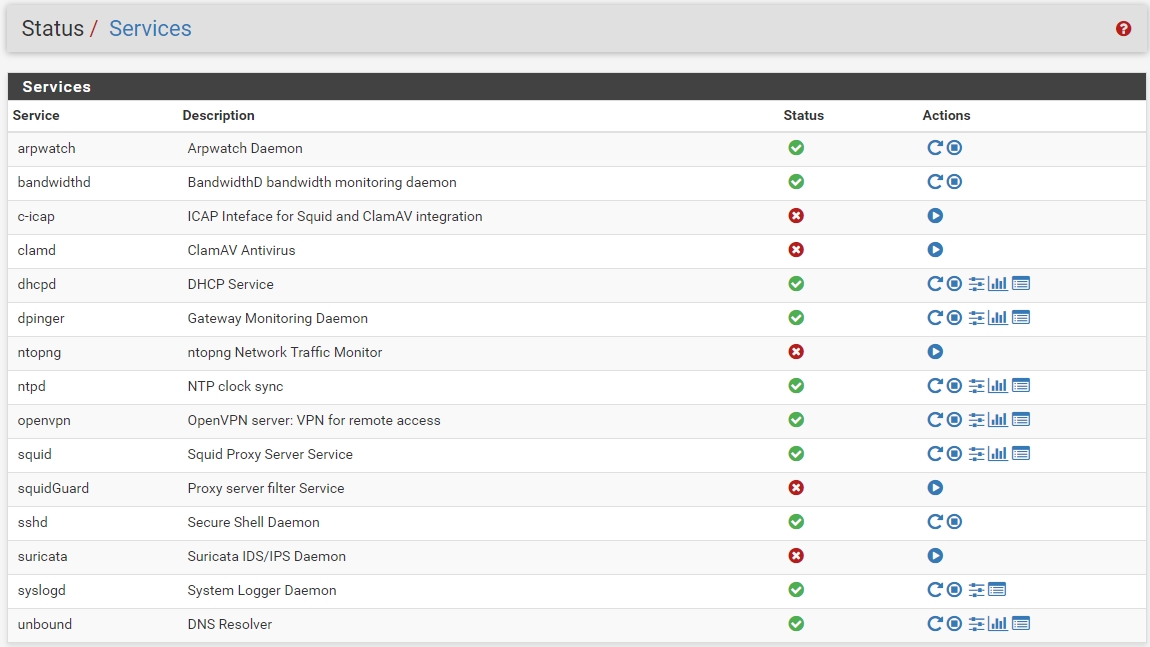Start the clamd ClamAV Antivirus service
Image resolution: width=1150 pixels, height=647 pixels.
[x=935, y=250]
